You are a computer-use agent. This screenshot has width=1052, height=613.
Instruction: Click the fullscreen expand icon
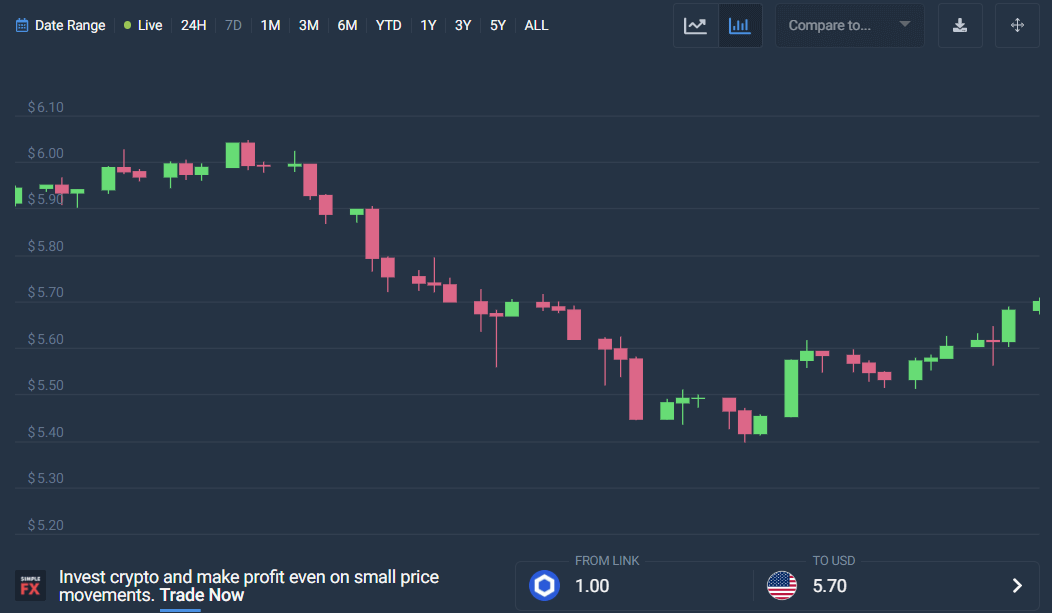pyautogui.click(x=1017, y=26)
